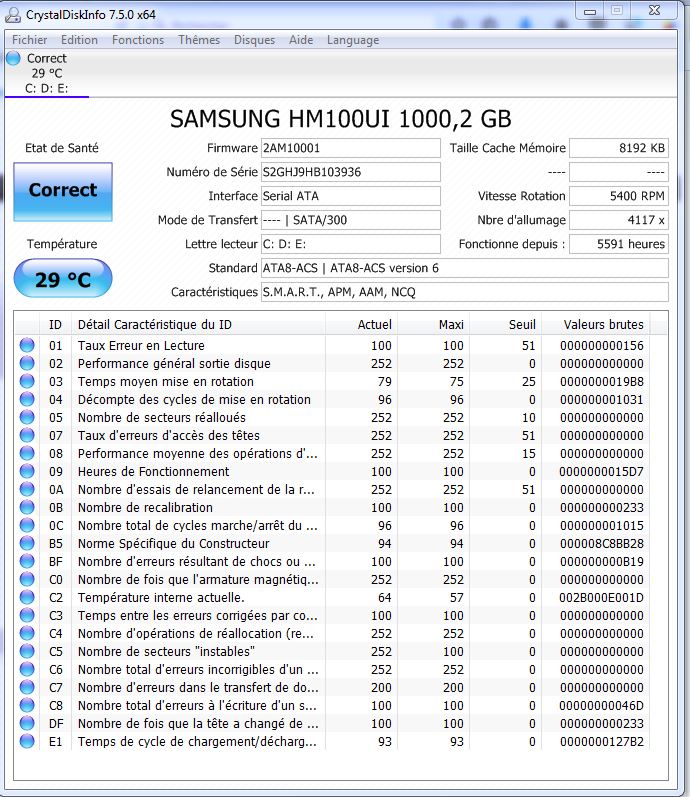
Task: Click status orb for ID 03 row
Action: click(x=27, y=381)
